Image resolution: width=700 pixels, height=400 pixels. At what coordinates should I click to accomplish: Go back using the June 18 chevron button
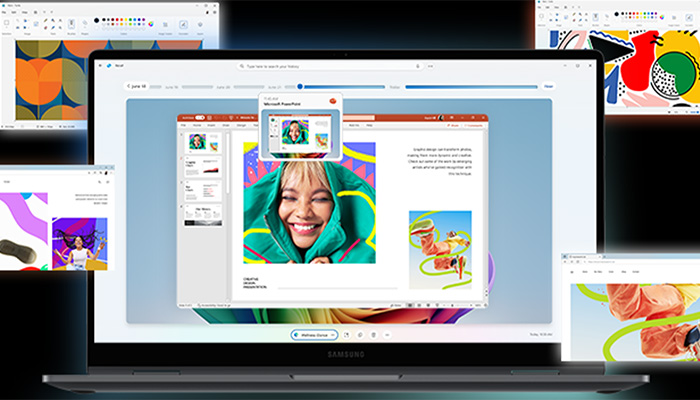click(136, 86)
